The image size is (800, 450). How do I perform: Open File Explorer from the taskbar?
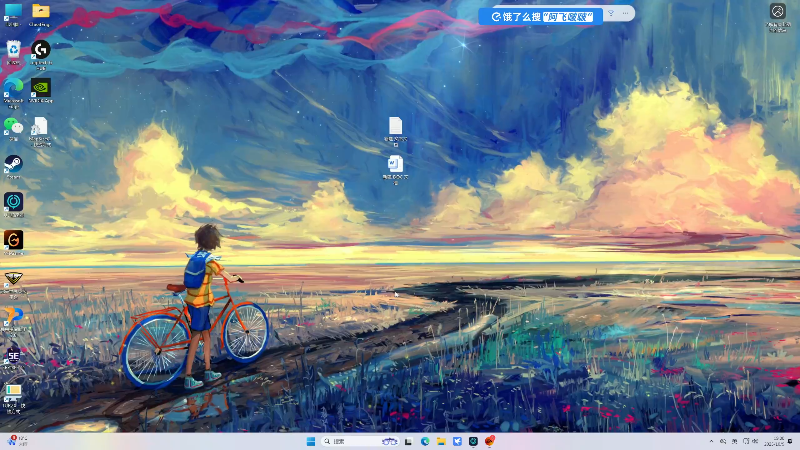coord(441,441)
